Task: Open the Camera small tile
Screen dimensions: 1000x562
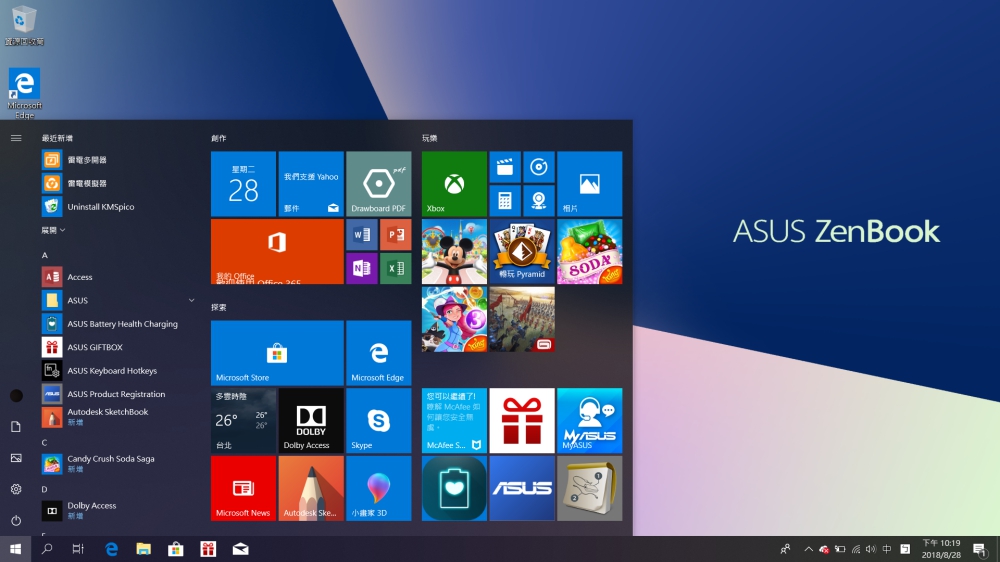Action: (x=539, y=201)
